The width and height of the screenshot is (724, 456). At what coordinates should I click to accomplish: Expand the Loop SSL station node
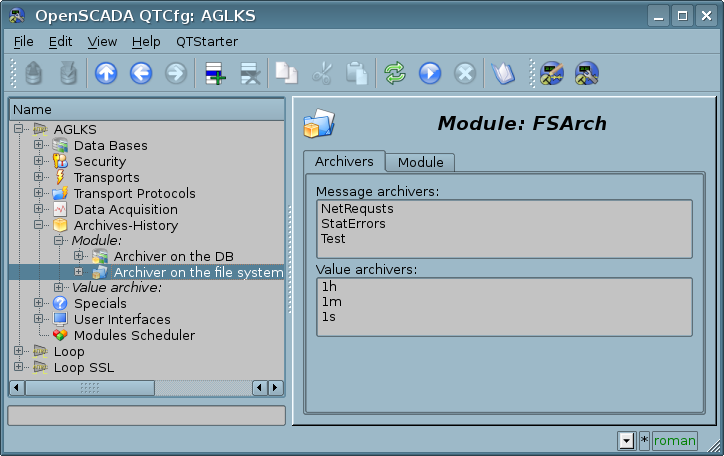pyautogui.click(x=18, y=367)
